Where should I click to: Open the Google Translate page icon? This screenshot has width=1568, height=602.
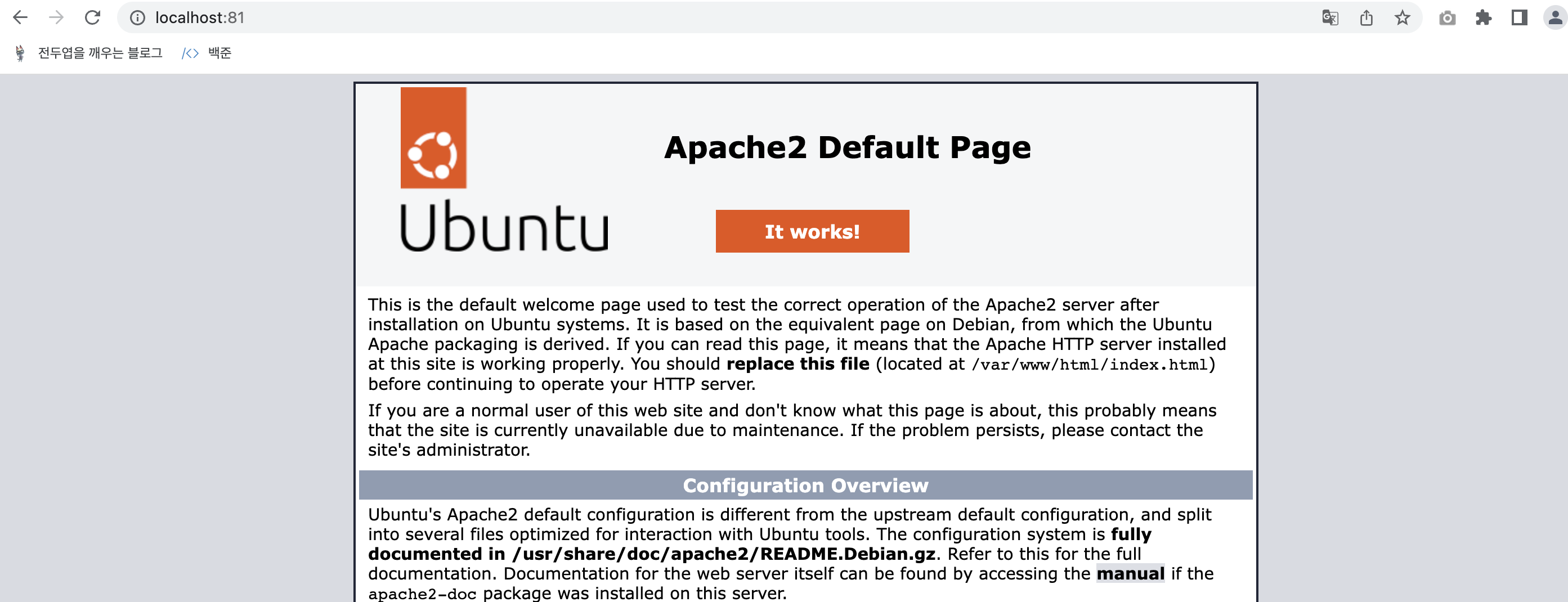[1330, 17]
